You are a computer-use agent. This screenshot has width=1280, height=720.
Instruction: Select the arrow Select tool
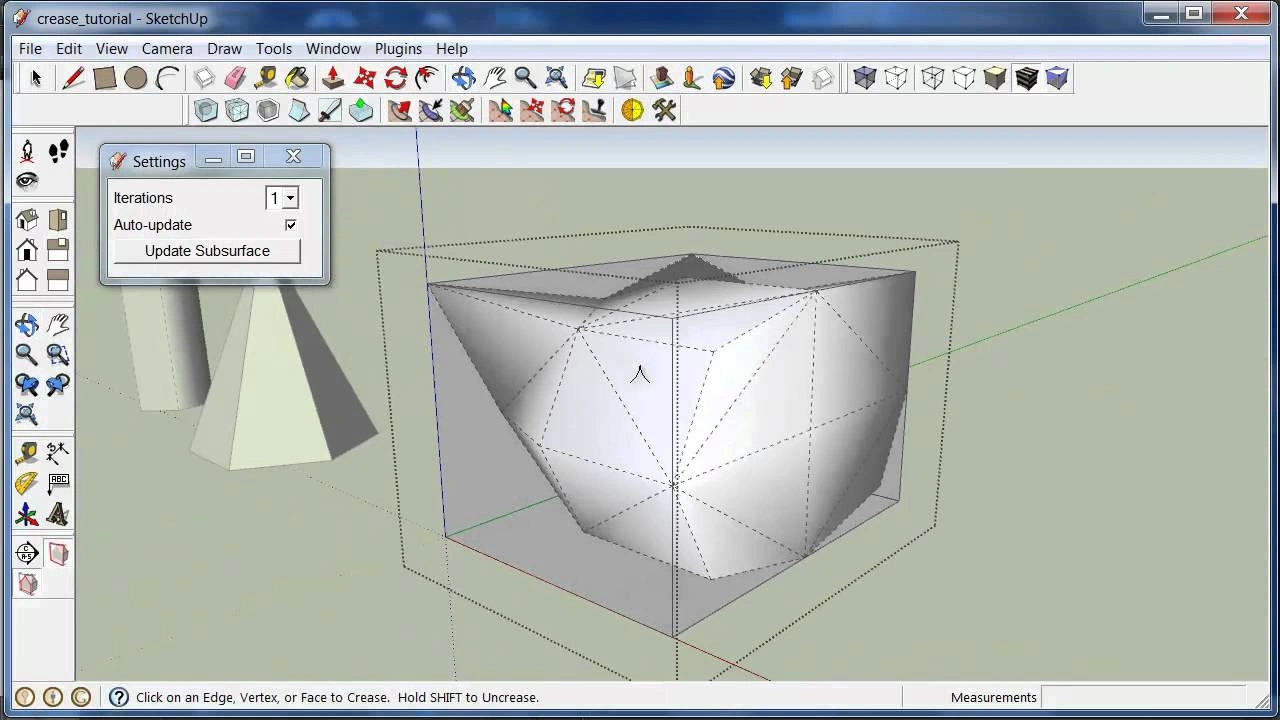(36, 78)
